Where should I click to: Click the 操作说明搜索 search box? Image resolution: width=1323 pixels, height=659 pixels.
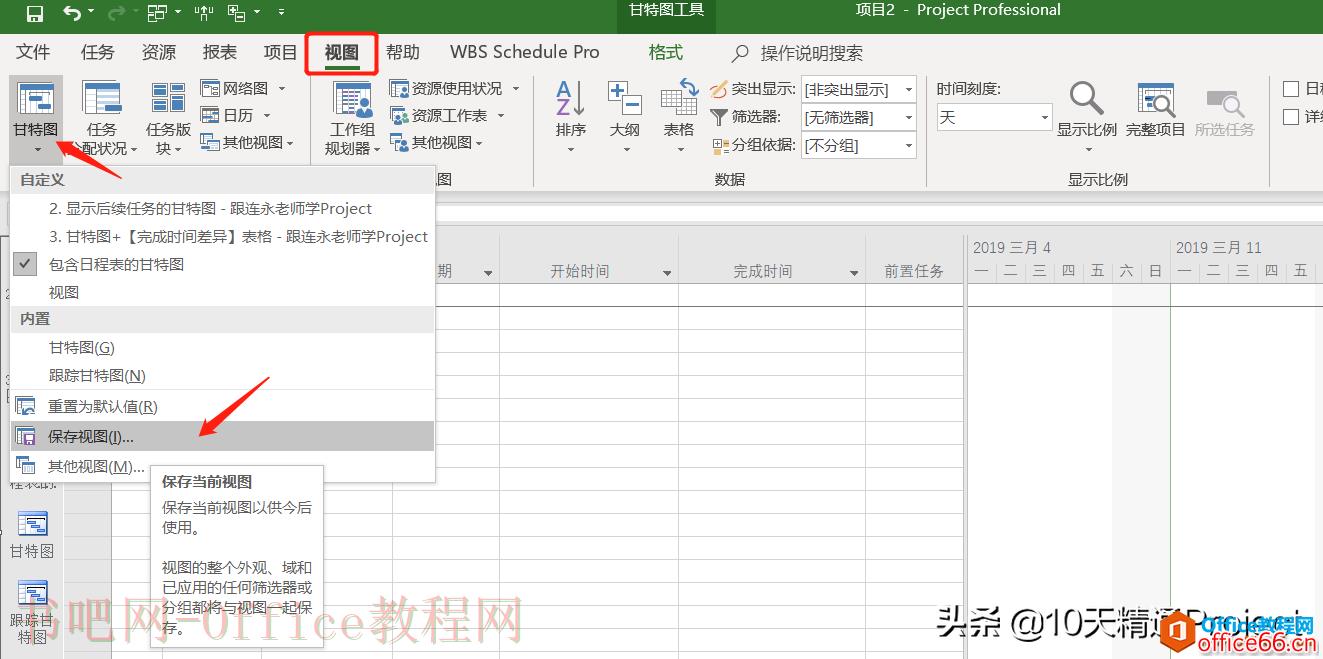click(811, 53)
